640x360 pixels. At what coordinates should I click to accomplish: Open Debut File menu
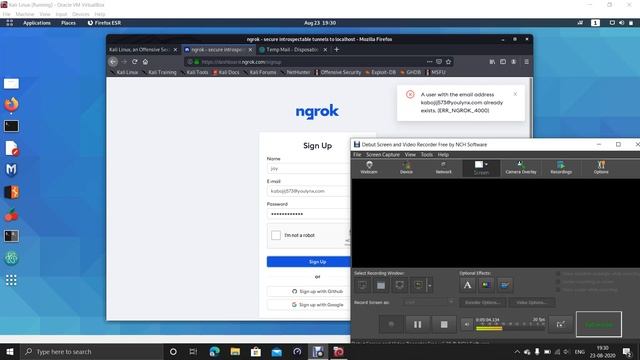coord(357,155)
